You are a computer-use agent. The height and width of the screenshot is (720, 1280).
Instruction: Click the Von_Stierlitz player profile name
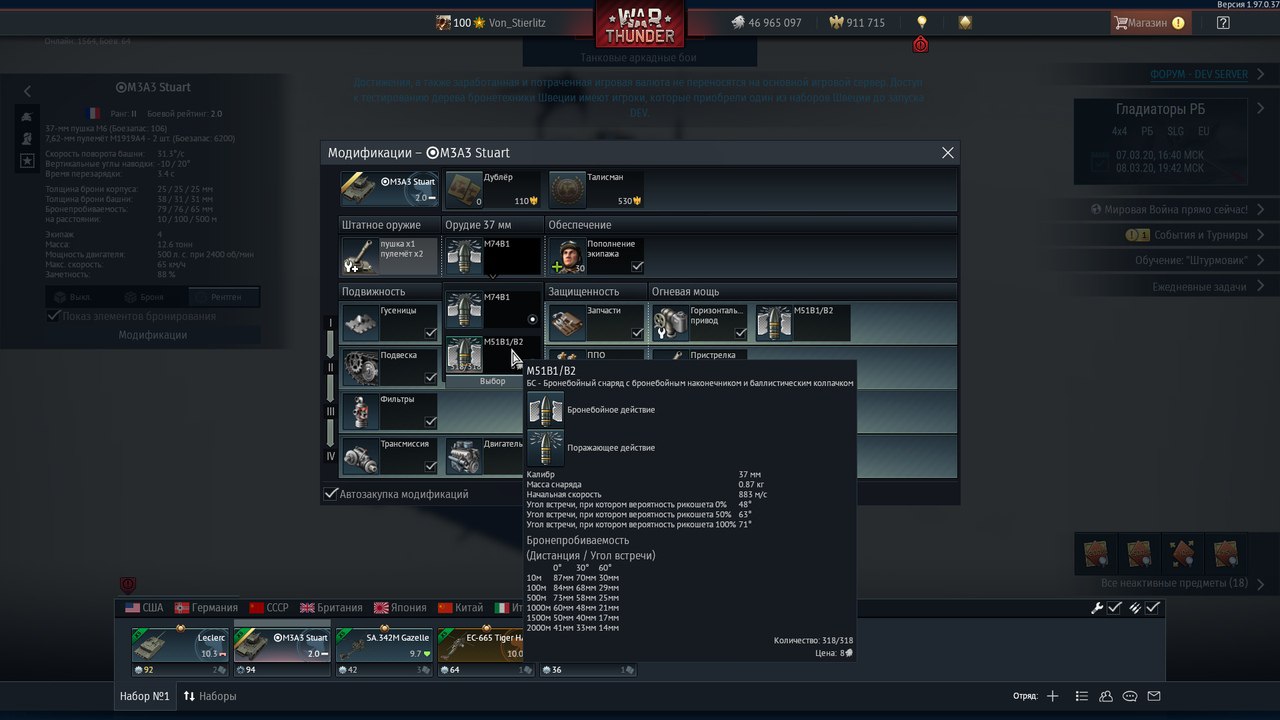517,22
